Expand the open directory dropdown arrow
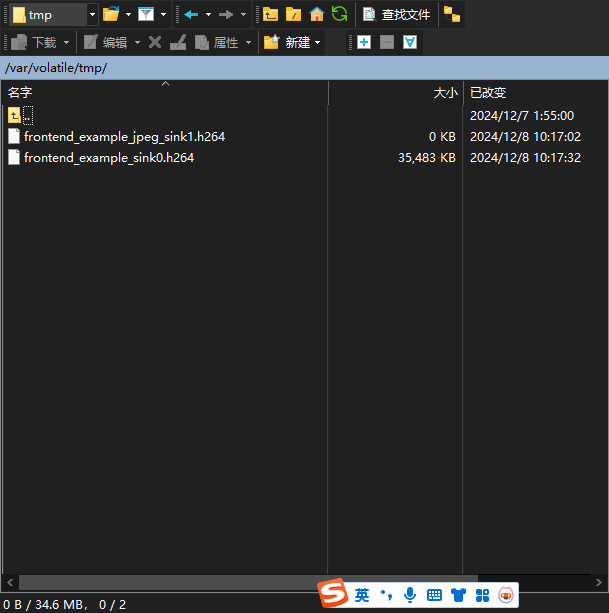Viewport: 609px width, 613px height. [128, 15]
